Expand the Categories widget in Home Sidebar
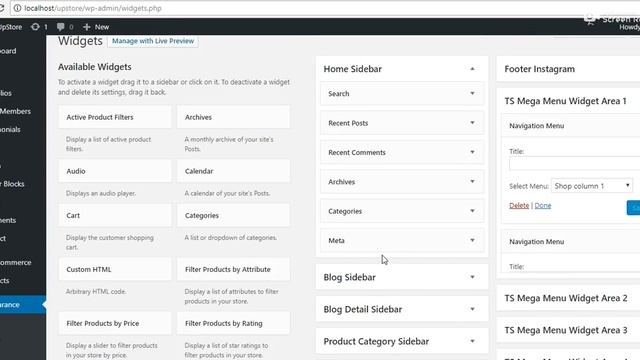The width and height of the screenshot is (640, 360). pos(472,211)
